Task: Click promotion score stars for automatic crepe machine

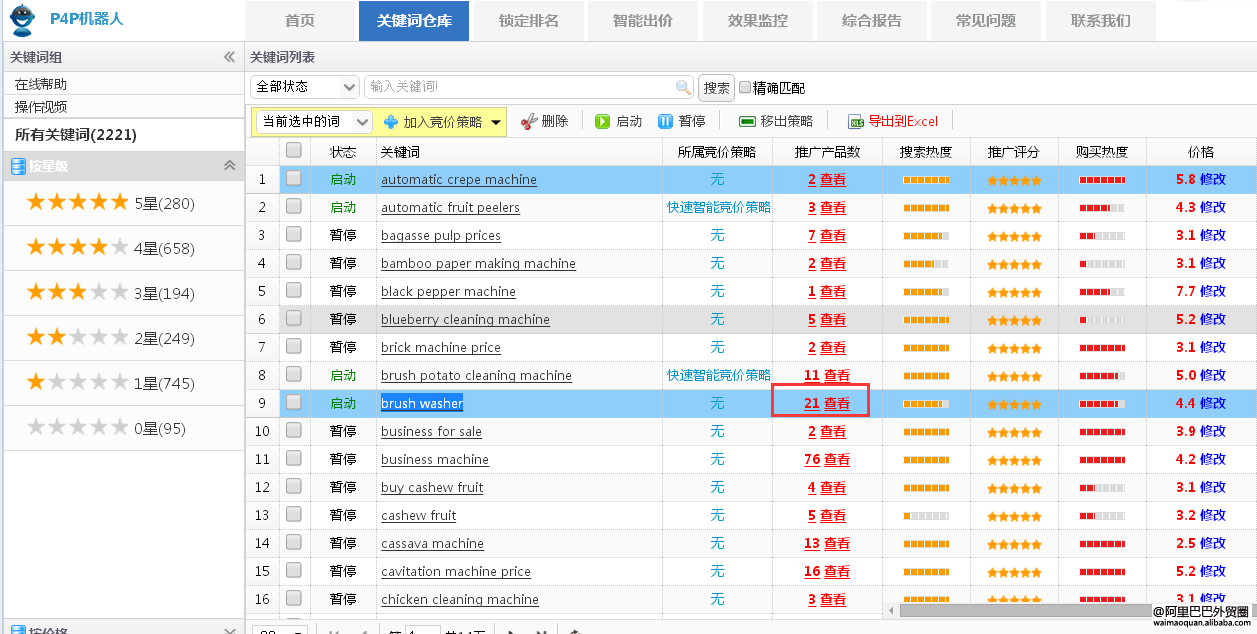Action: tap(1014, 181)
